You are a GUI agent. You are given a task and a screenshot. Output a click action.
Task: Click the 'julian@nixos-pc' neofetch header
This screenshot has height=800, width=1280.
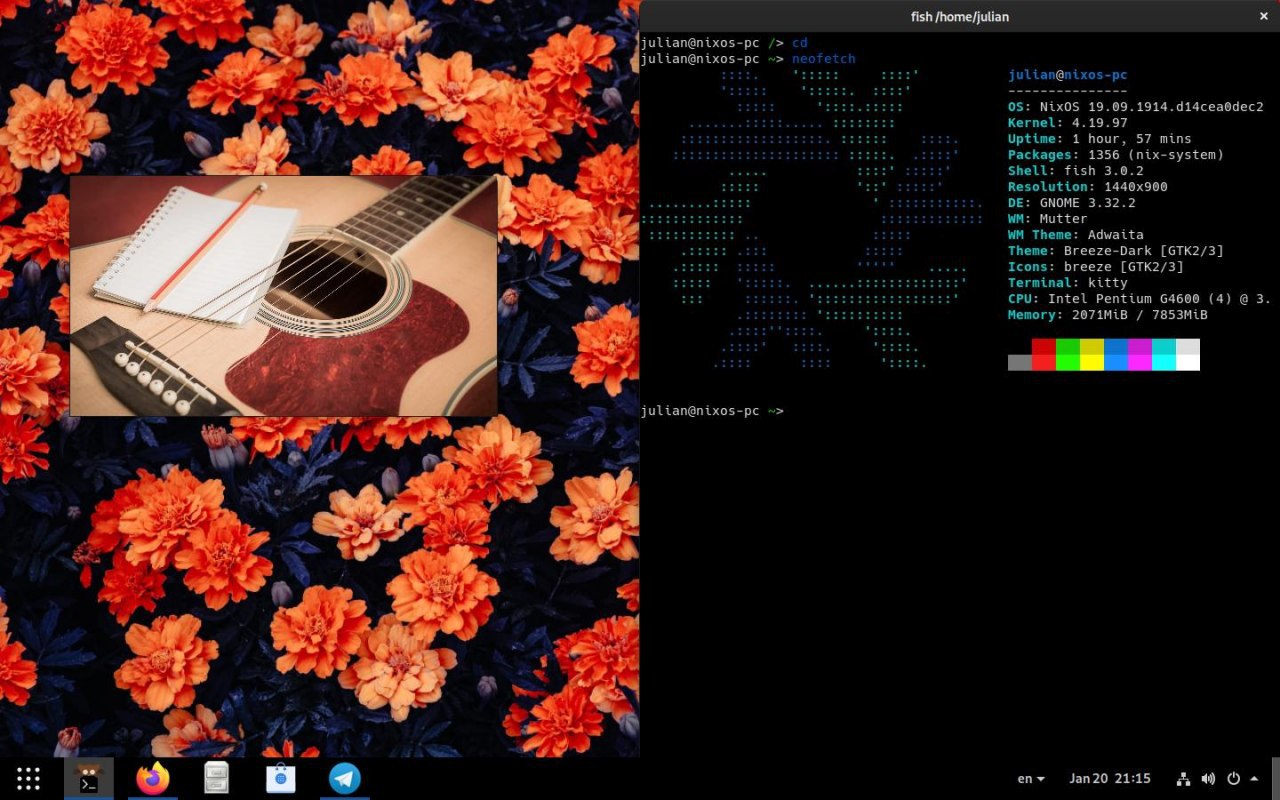pyautogui.click(x=1068, y=75)
